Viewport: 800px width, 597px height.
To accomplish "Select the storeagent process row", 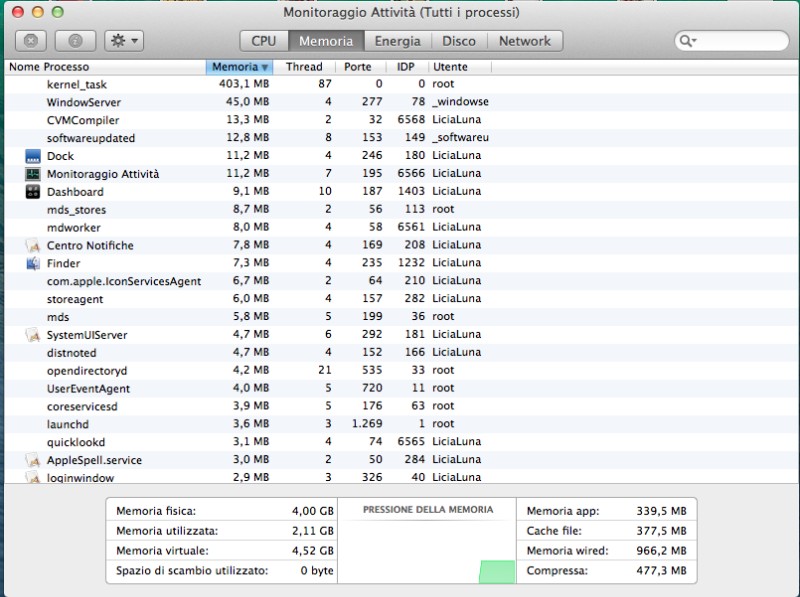I will pos(402,298).
